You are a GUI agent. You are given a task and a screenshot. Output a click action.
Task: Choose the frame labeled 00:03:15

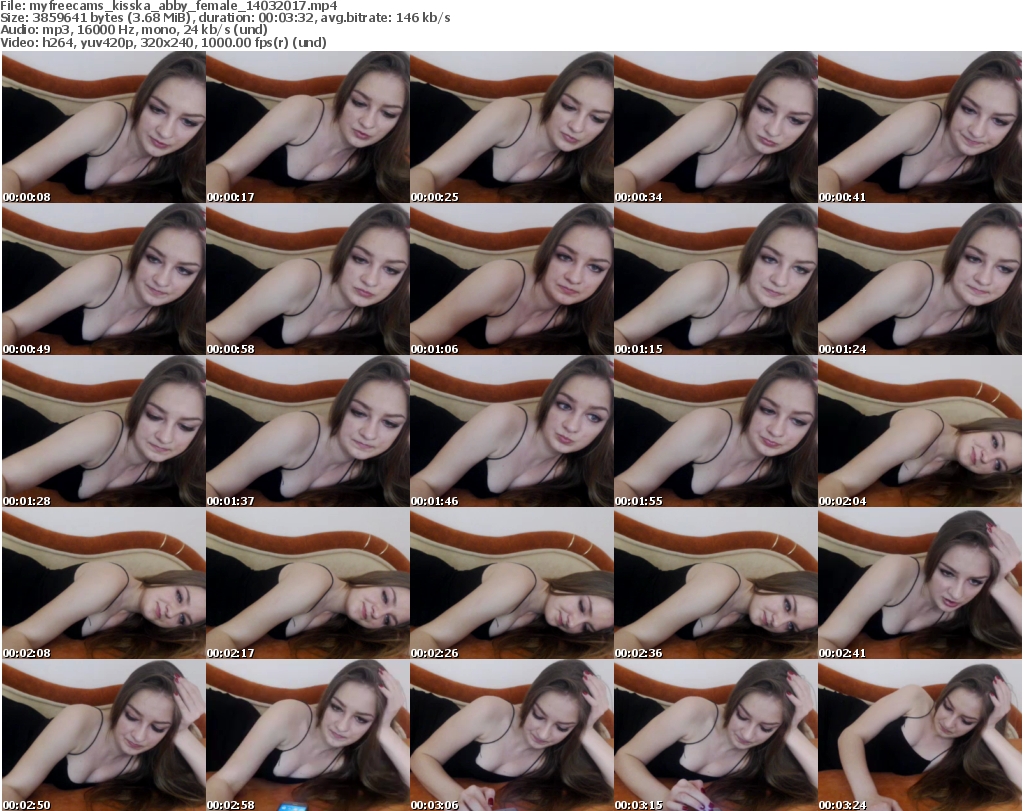[x=716, y=735]
